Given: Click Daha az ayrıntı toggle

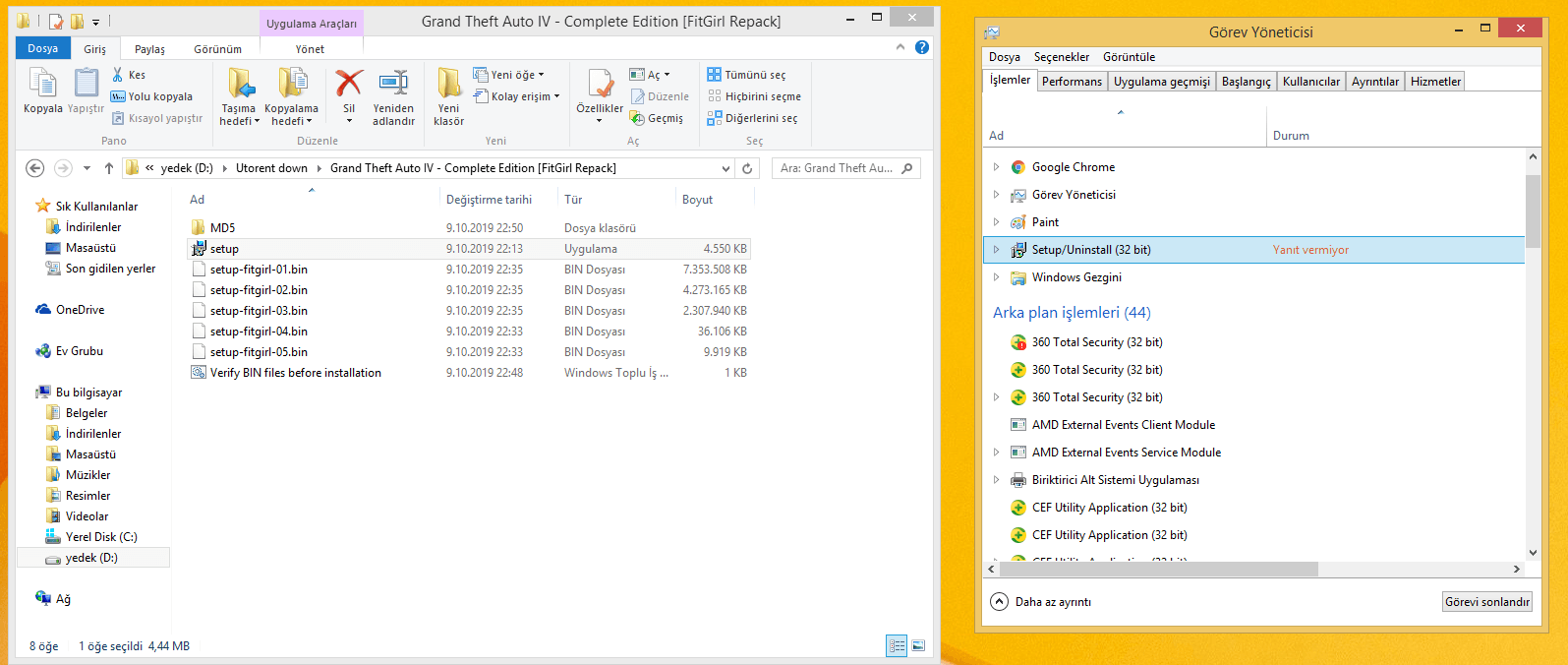Looking at the screenshot, I should [x=1041, y=602].
